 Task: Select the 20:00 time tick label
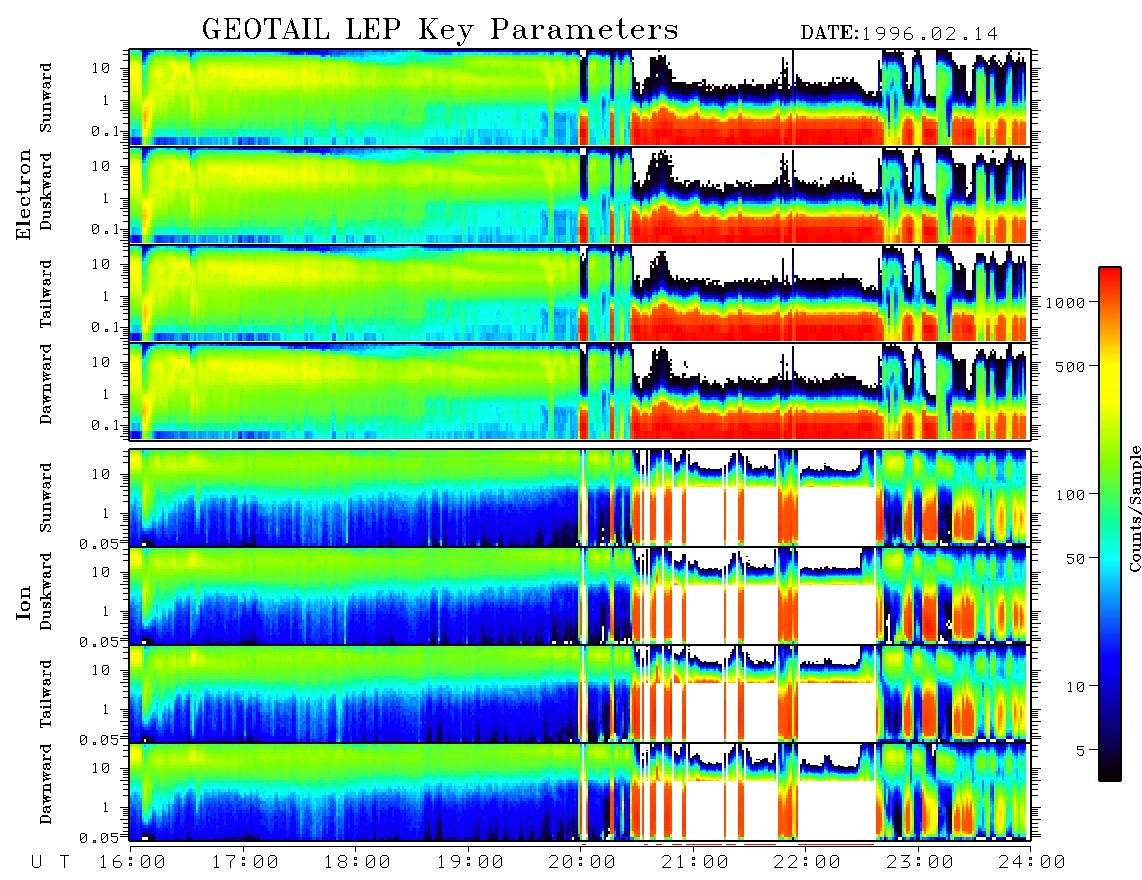[582, 862]
